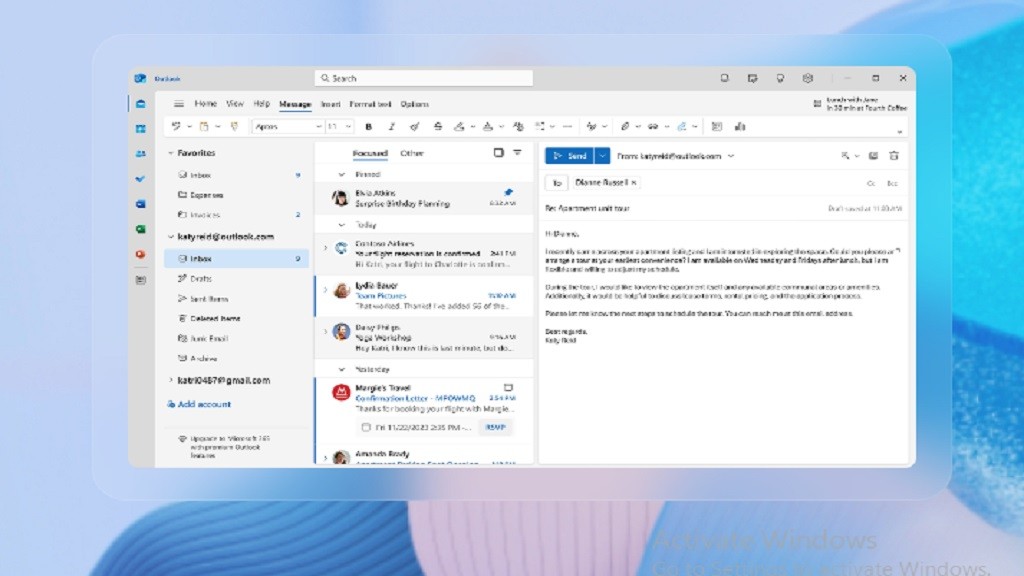Click the Bold formatting icon
This screenshot has height=576, width=1024.
368,127
